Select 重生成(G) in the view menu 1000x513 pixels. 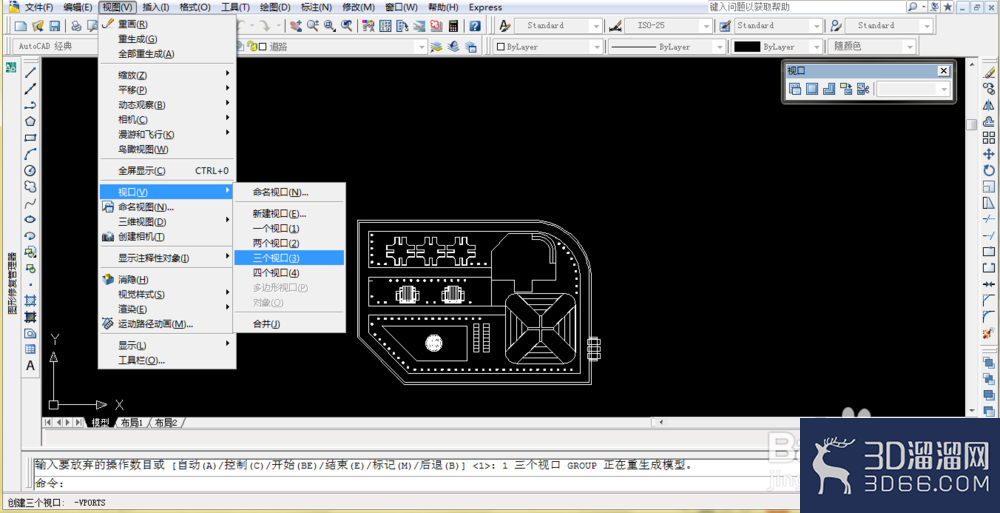167,39
